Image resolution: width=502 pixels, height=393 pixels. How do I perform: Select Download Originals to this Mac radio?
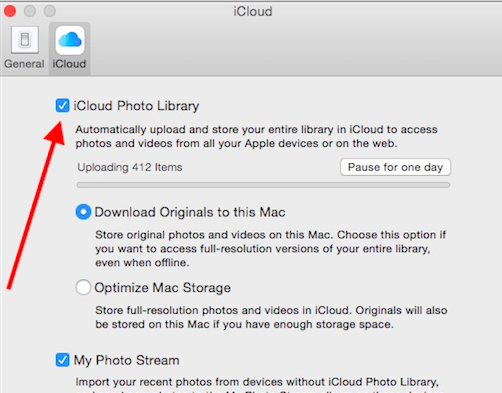coord(83,212)
